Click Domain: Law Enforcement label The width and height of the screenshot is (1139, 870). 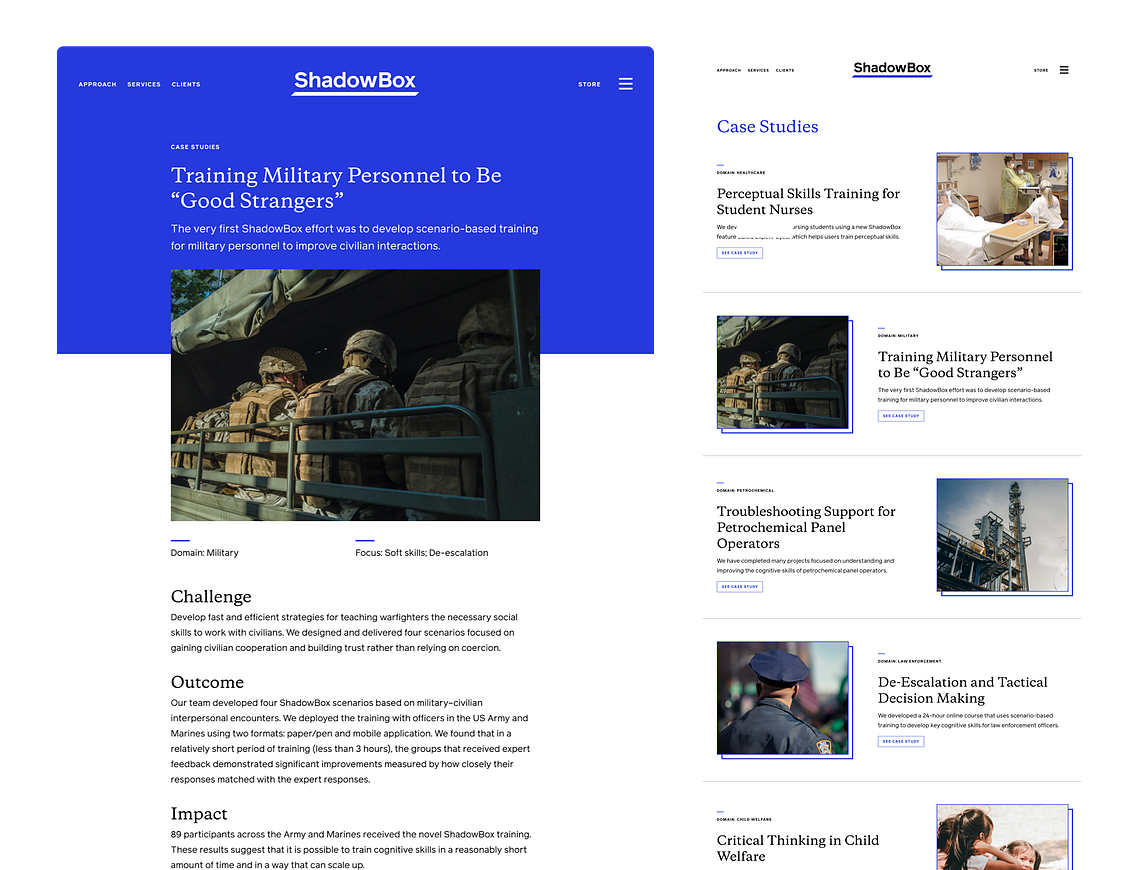click(x=909, y=662)
